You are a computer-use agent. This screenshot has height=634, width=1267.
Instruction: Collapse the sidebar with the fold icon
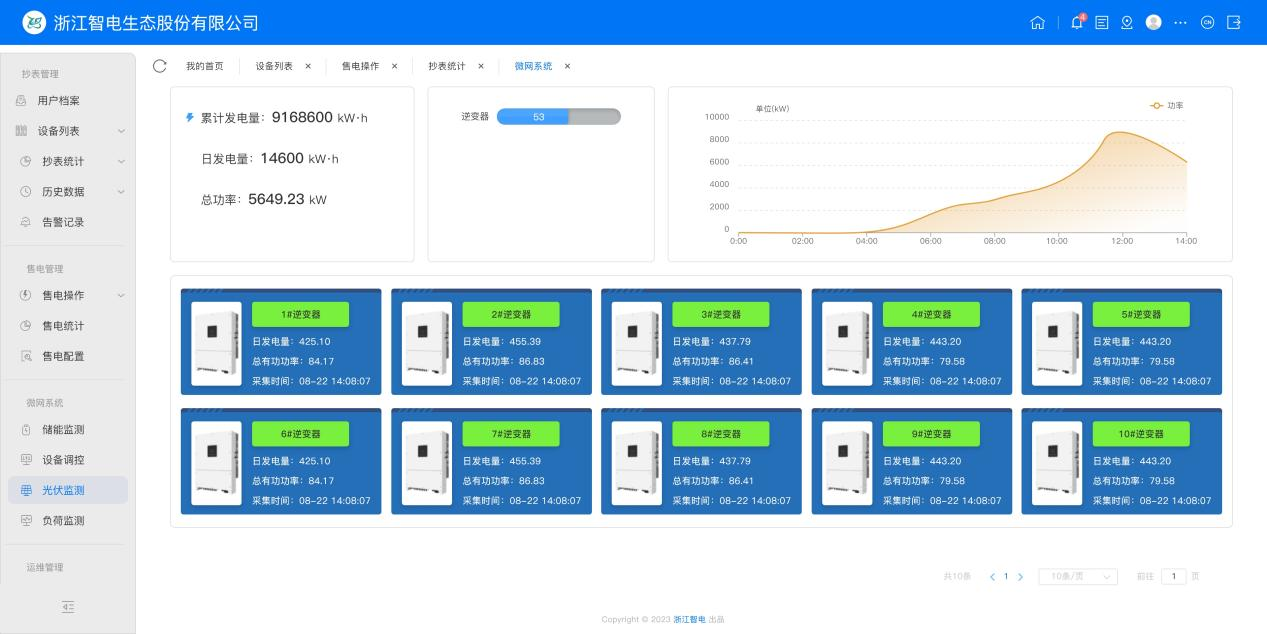(68, 607)
